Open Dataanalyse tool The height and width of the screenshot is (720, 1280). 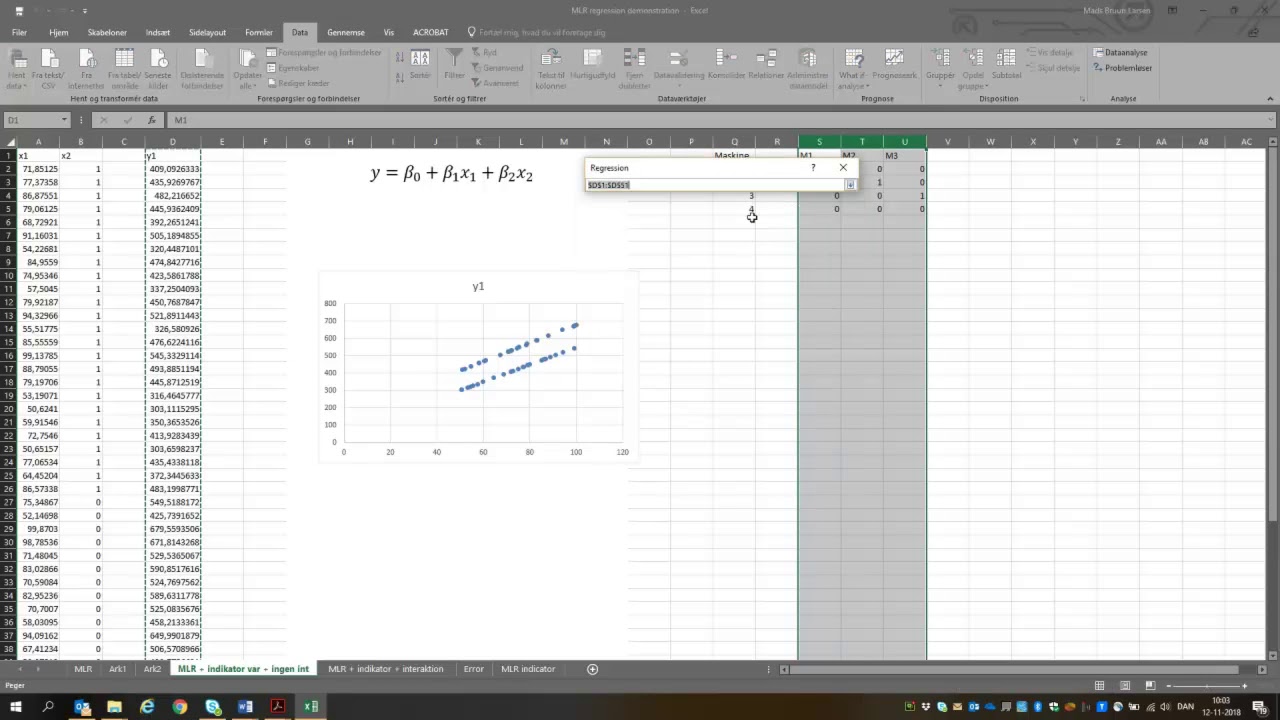pyautogui.click(x=1120, y=53)
